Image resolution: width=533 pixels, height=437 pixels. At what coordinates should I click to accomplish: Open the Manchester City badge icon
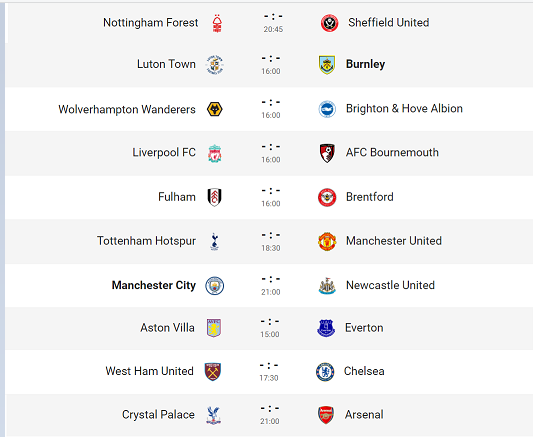click(214, 285)
